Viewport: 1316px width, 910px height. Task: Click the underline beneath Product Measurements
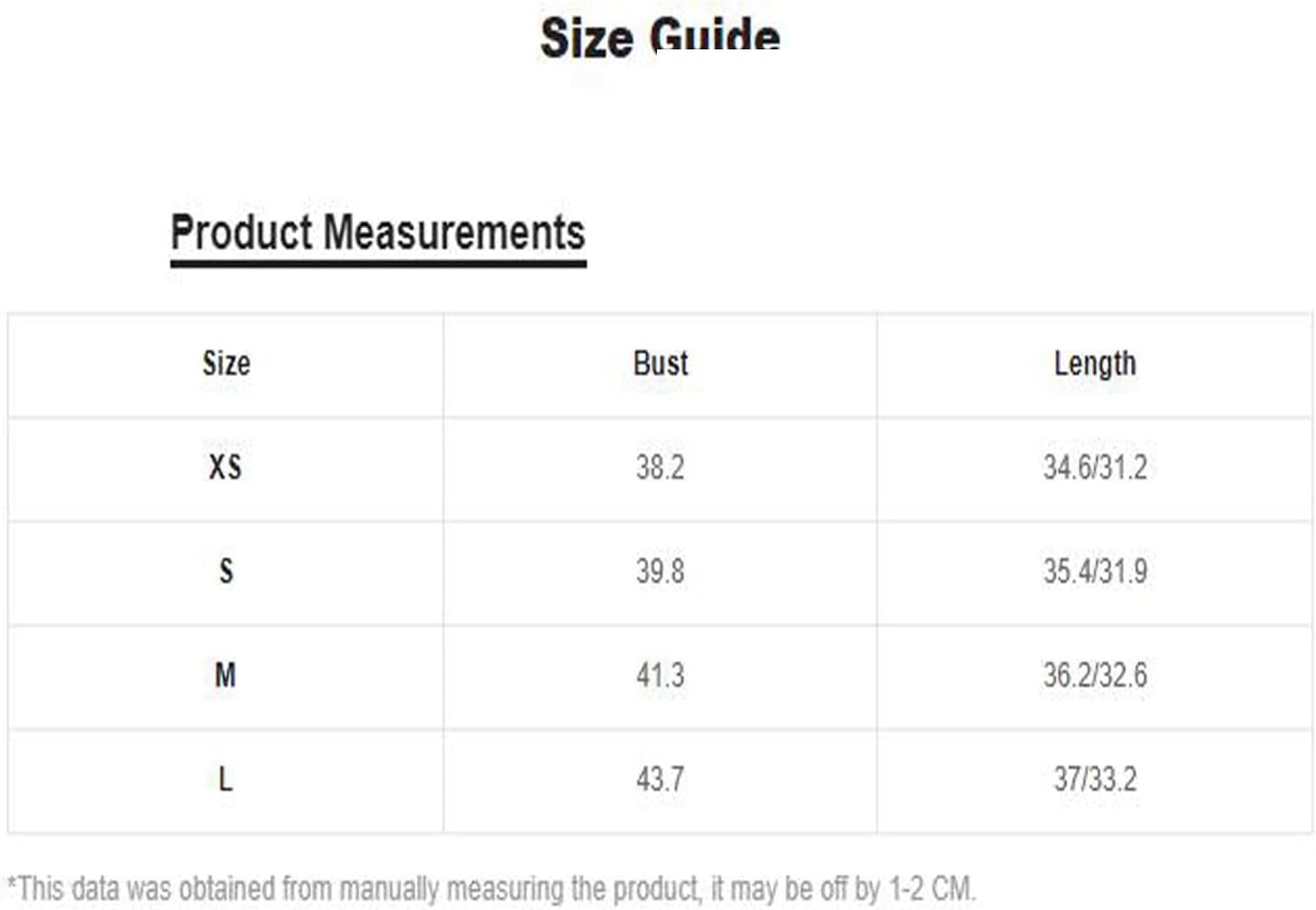point(378,263)
